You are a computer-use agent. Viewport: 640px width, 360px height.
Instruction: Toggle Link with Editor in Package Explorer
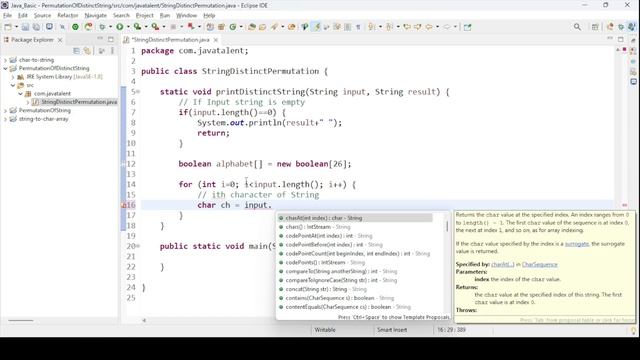(87, 51)
